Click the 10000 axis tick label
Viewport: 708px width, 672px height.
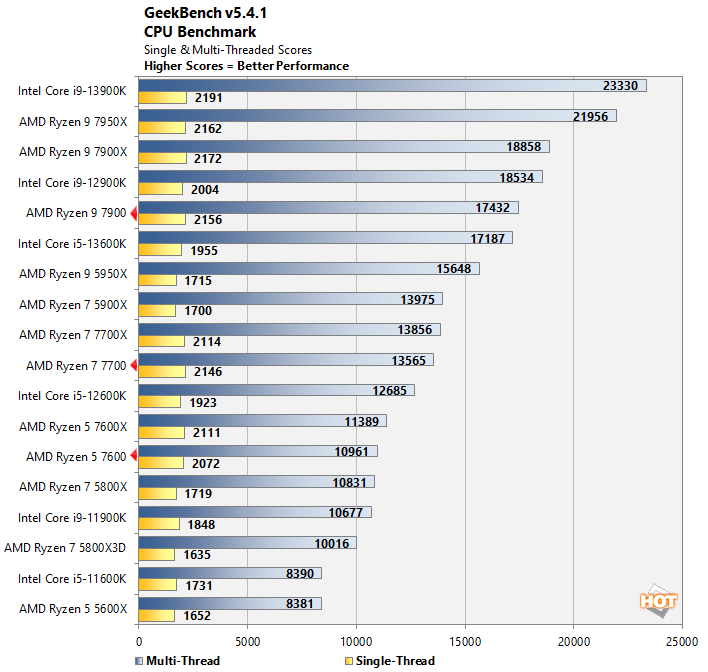(356, 642)
